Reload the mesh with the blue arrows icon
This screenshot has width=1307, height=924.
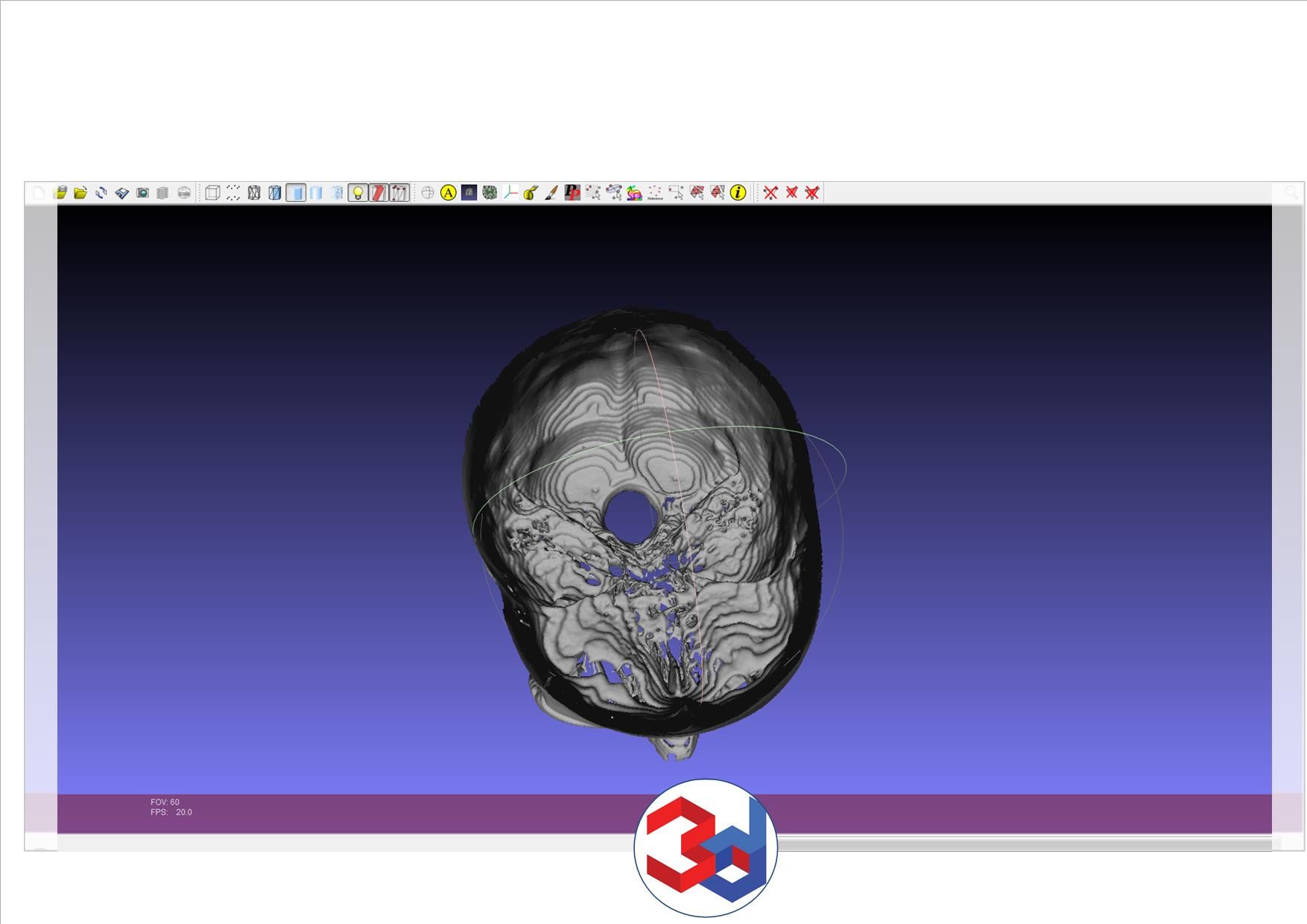(101, 193)
